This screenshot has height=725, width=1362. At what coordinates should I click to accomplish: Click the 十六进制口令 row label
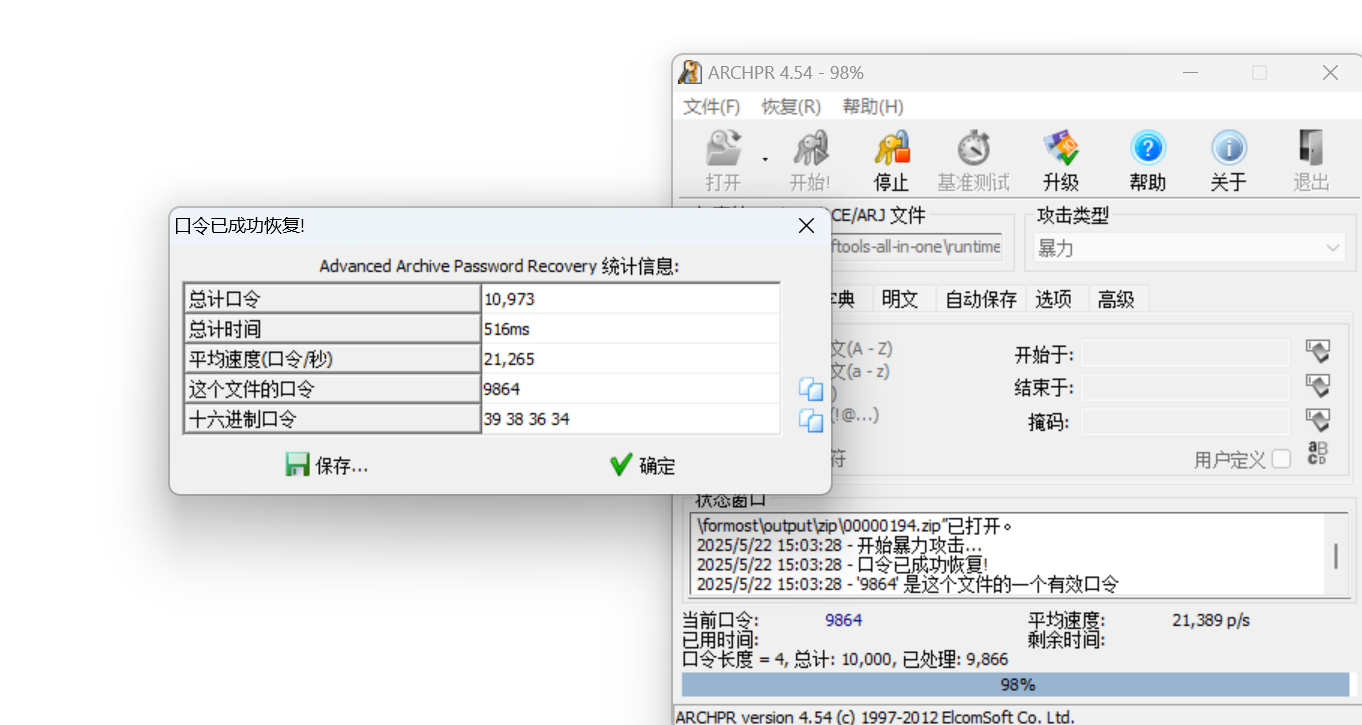tap(332, 419)
